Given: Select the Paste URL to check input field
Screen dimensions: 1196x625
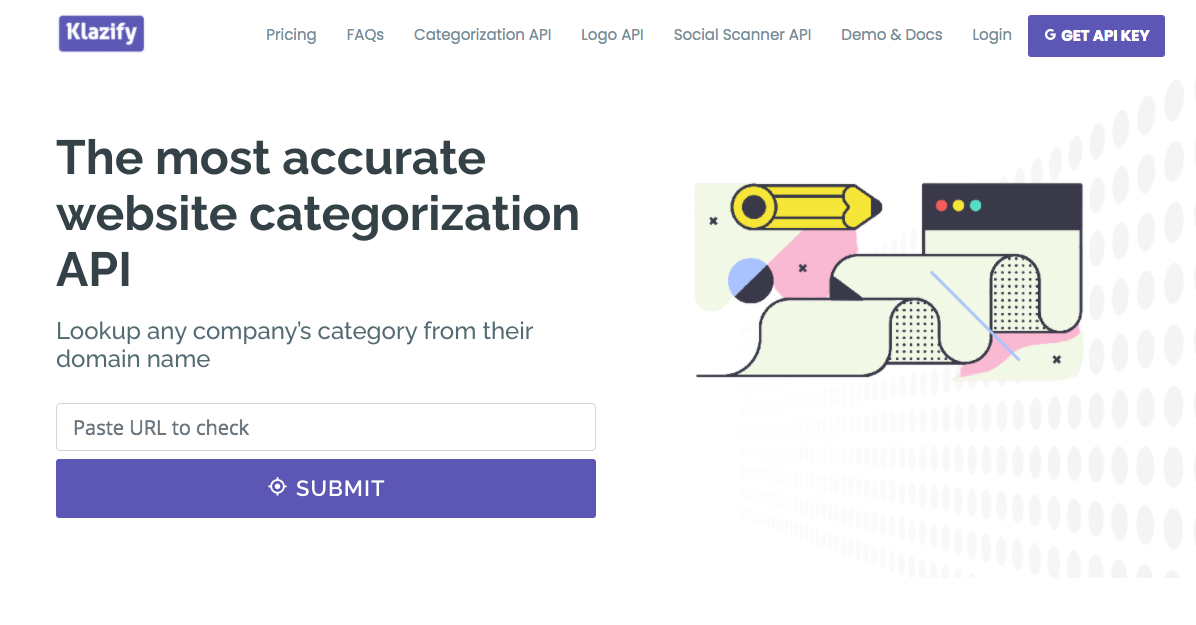Looking at the screenshot, I should [x=325, y=427].
